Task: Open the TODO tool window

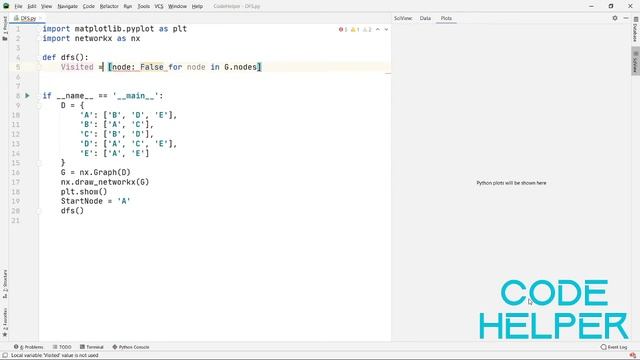Action: point(62,347)
